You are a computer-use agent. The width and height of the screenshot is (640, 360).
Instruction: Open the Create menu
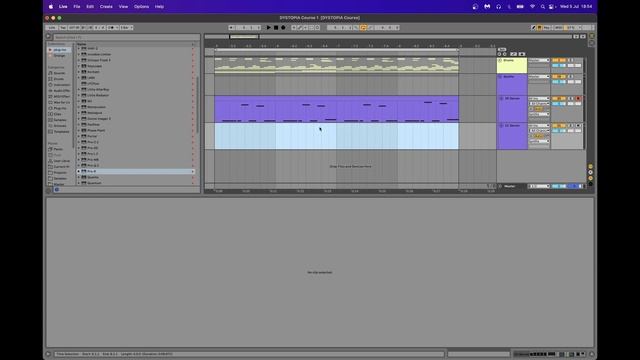(106, 7)
